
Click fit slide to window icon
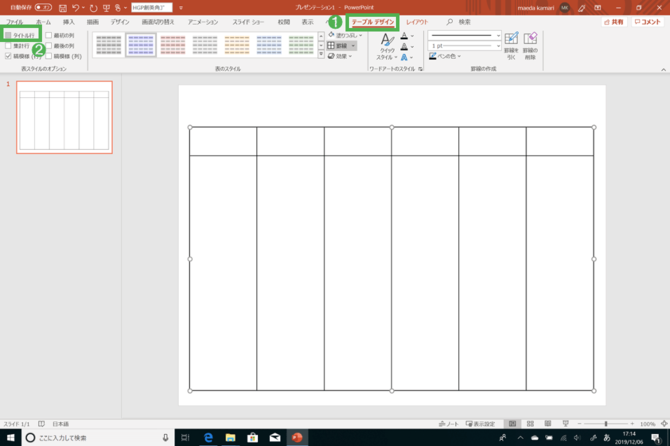pos(664,424)
